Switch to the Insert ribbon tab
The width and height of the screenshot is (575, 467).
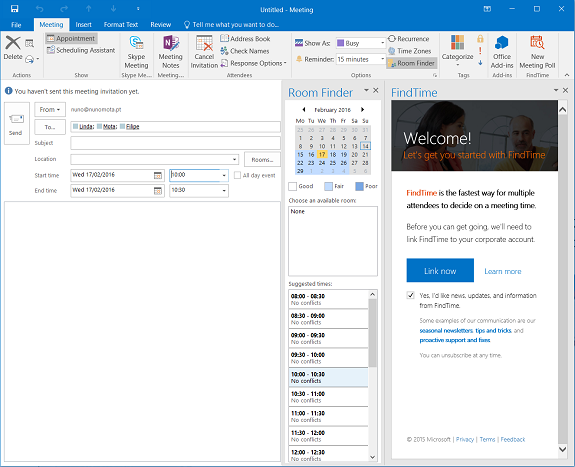click(x=83, y=25)
